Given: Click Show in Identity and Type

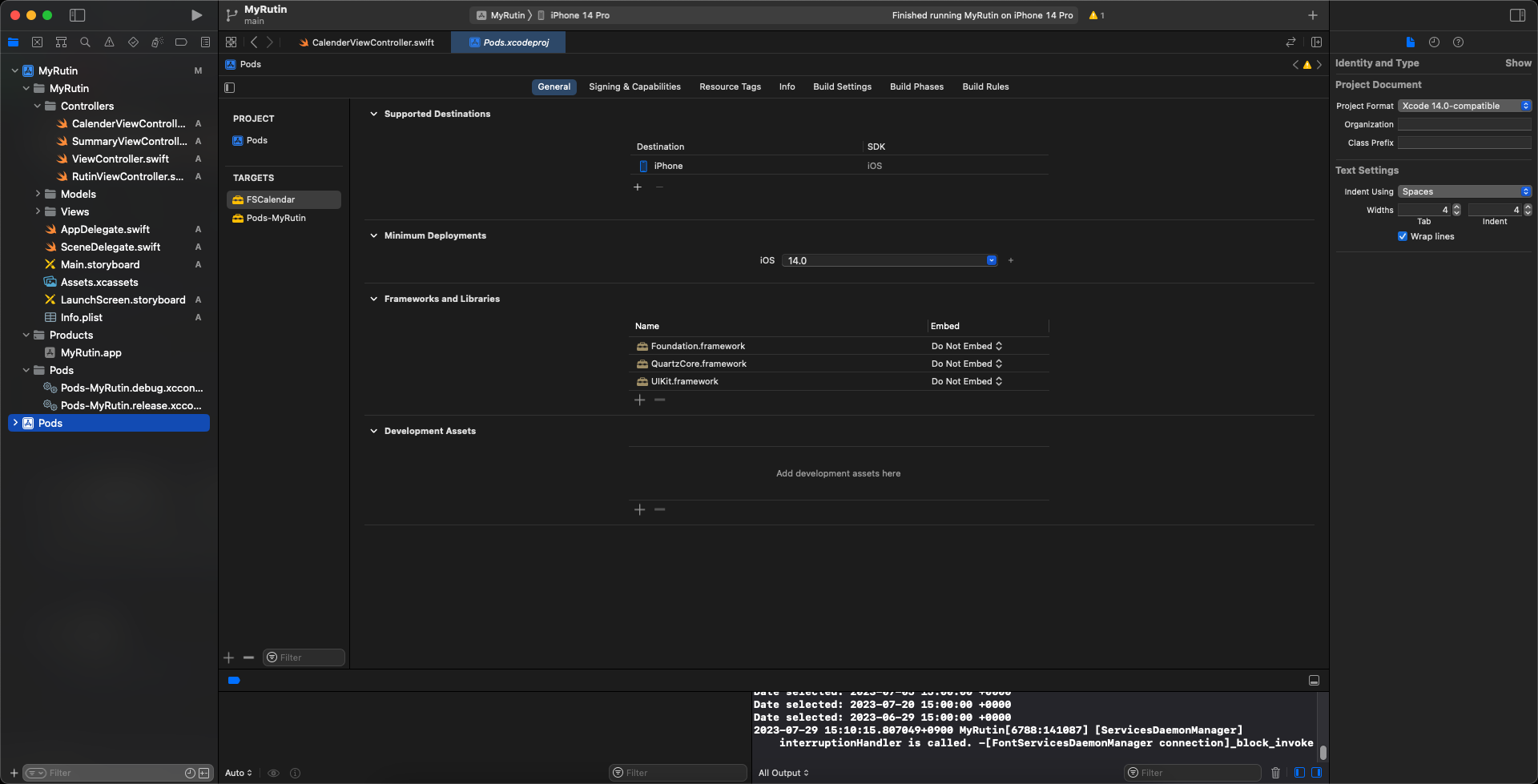Looking at the screenshot, I should [x=1518, y=63].
